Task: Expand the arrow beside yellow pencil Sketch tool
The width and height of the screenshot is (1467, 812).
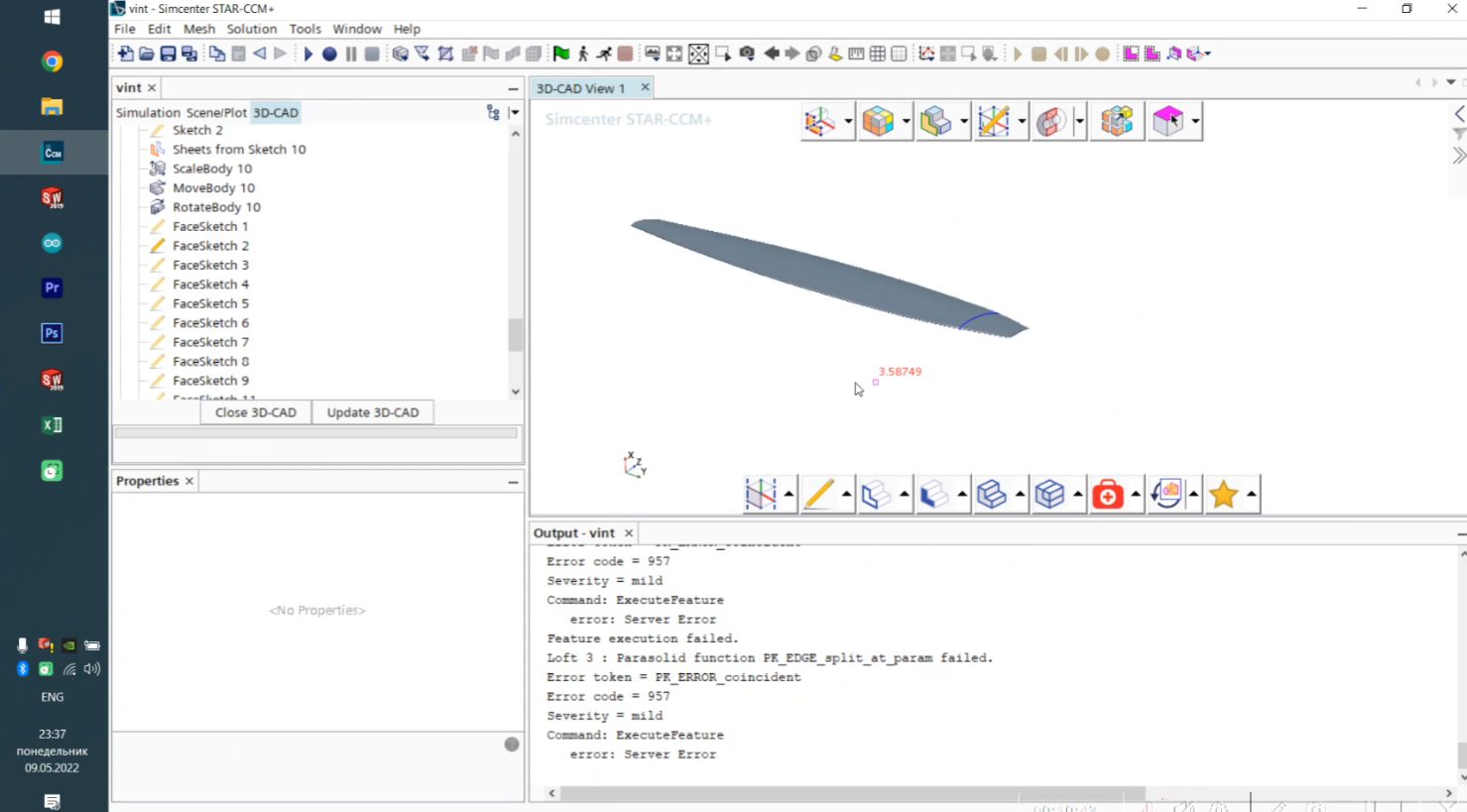Action: tap(846, 494)
